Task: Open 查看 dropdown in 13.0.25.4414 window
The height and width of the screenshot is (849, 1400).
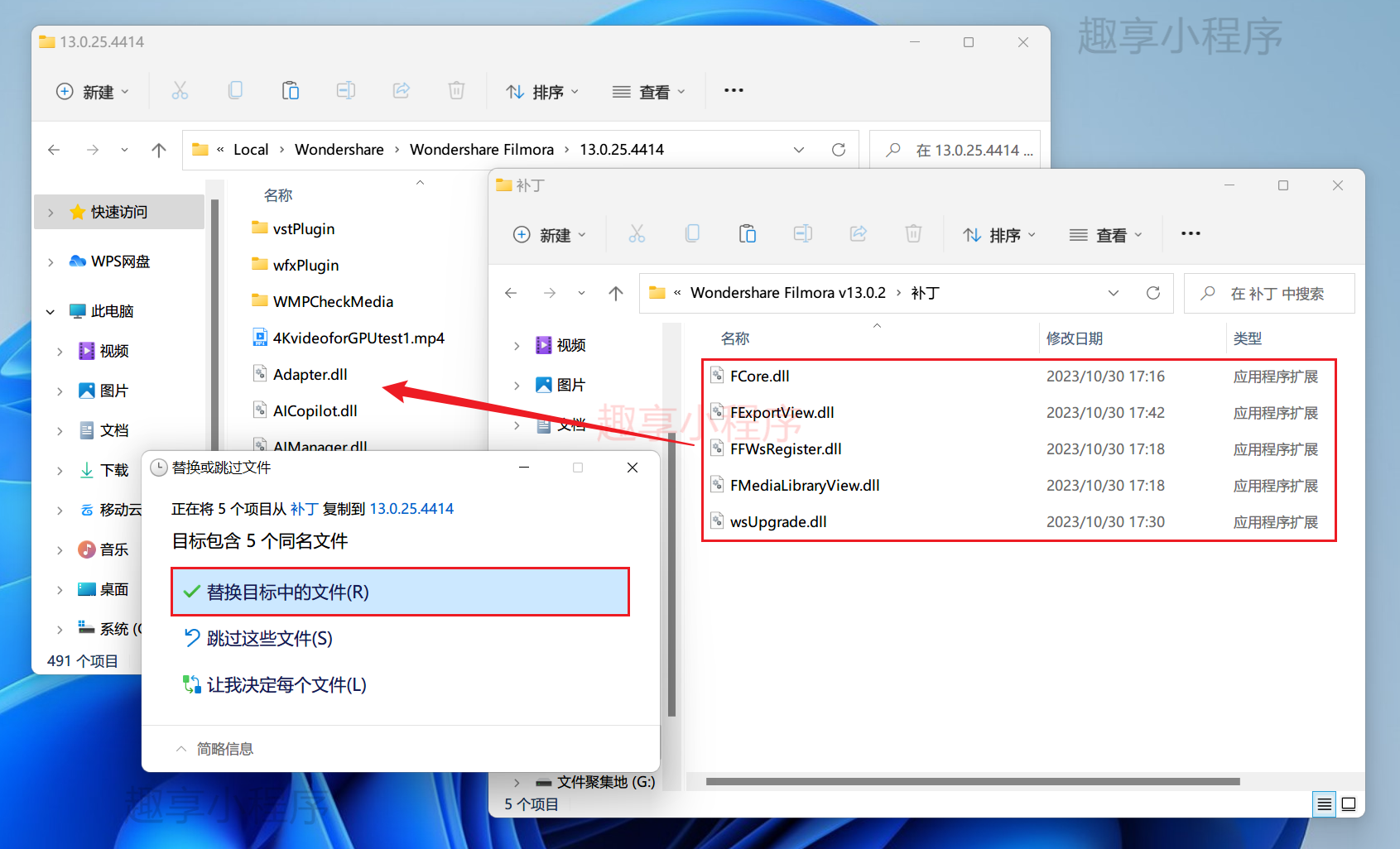Action: coord(648,92)
